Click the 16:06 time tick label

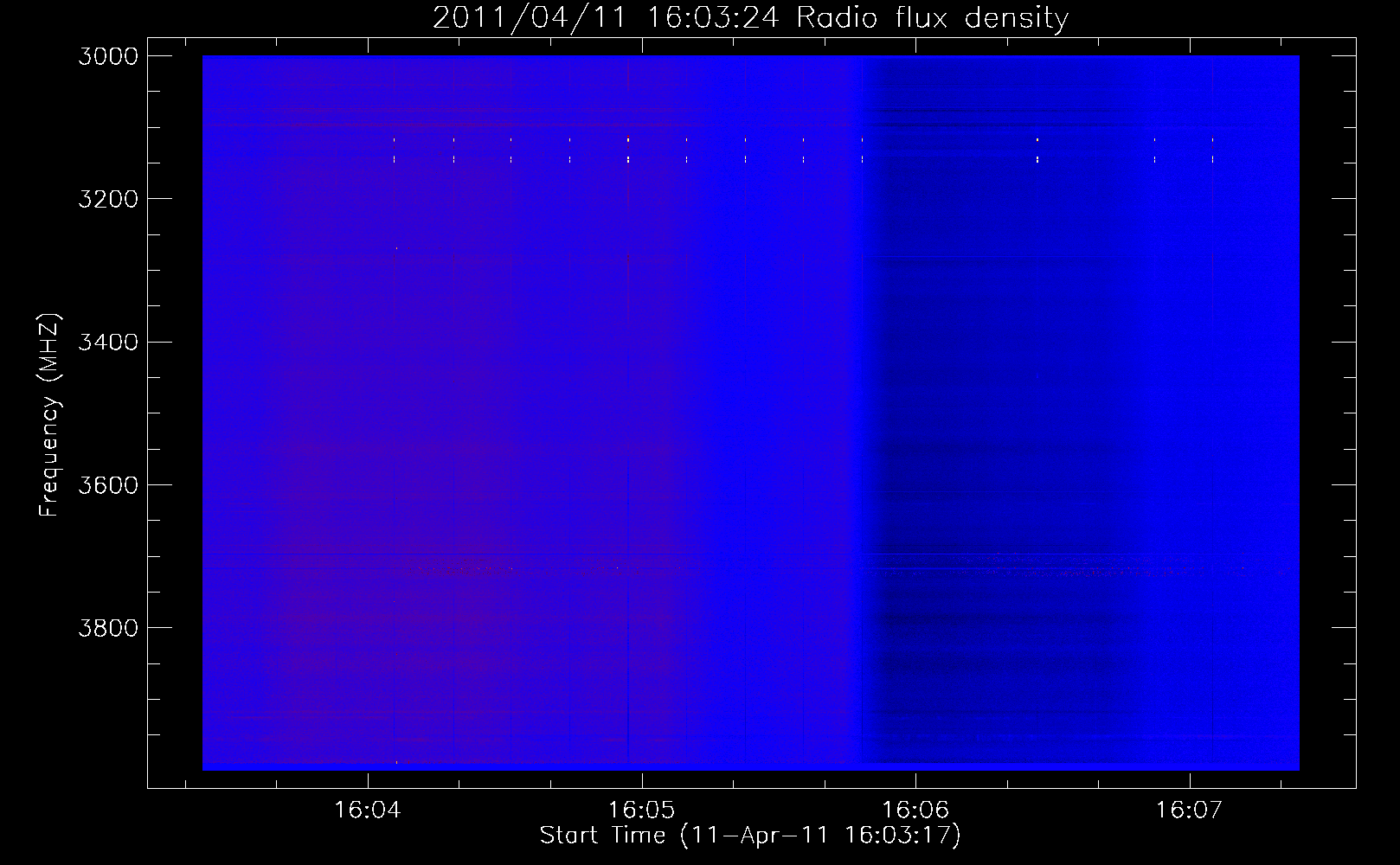click(x=915, y=811)
